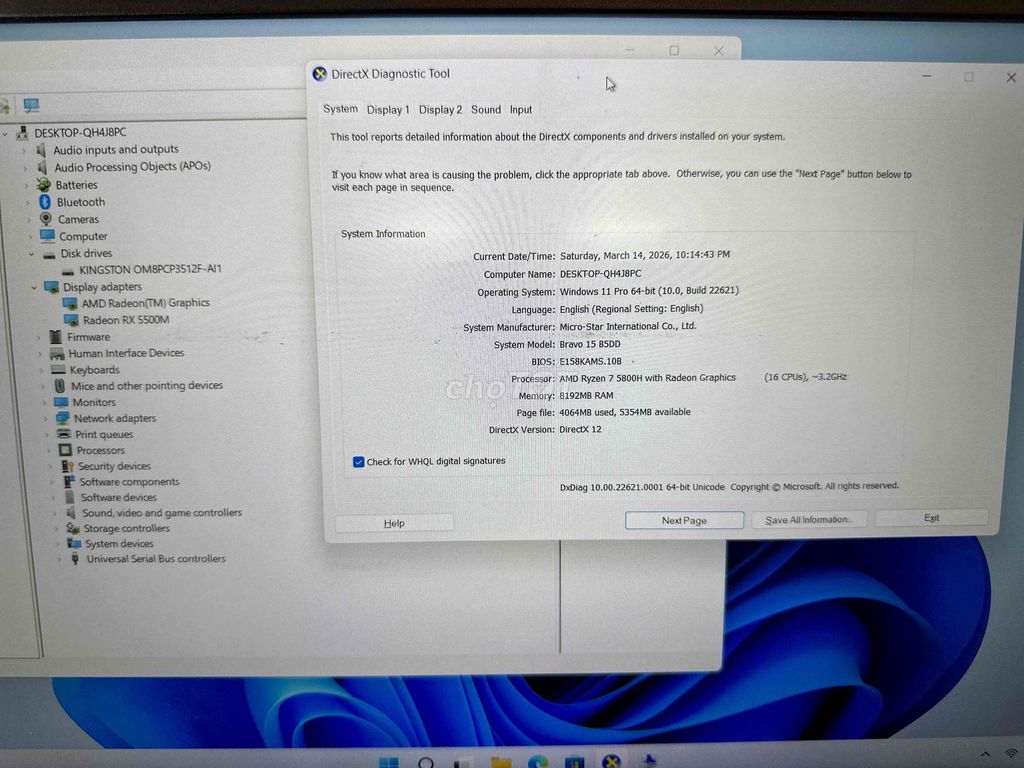
Task: Toggle Check for WHQL digital signatures
Action: 358,462
